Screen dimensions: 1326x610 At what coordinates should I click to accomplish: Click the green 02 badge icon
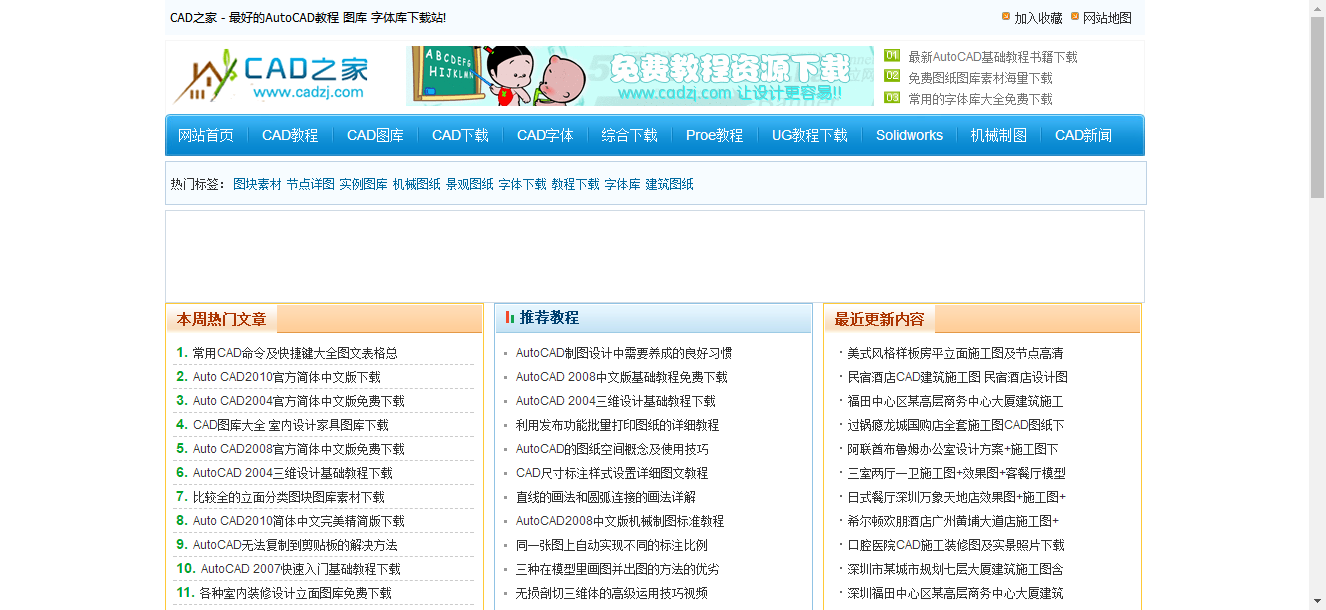point(892,76)
